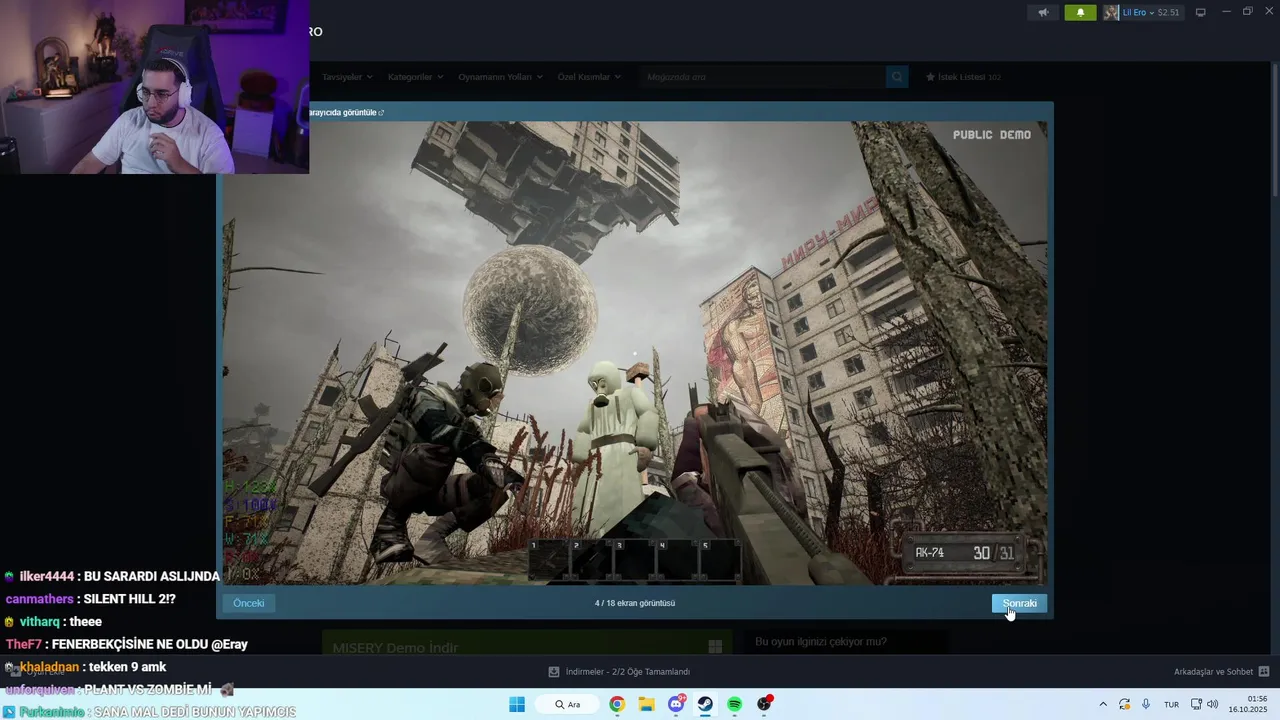The height and width of the screenshot is (720, 1280).
Task: Go back with the Önceki button
Action: tap(248, 603)
